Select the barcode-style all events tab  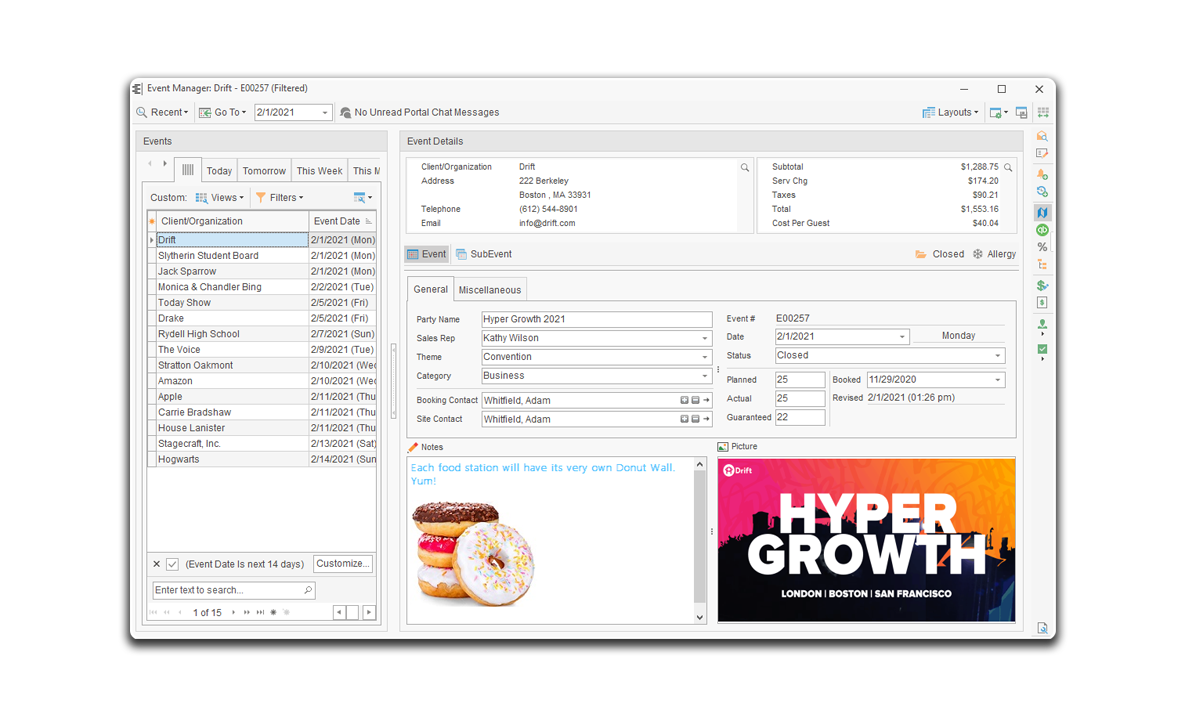coord(188,170)
